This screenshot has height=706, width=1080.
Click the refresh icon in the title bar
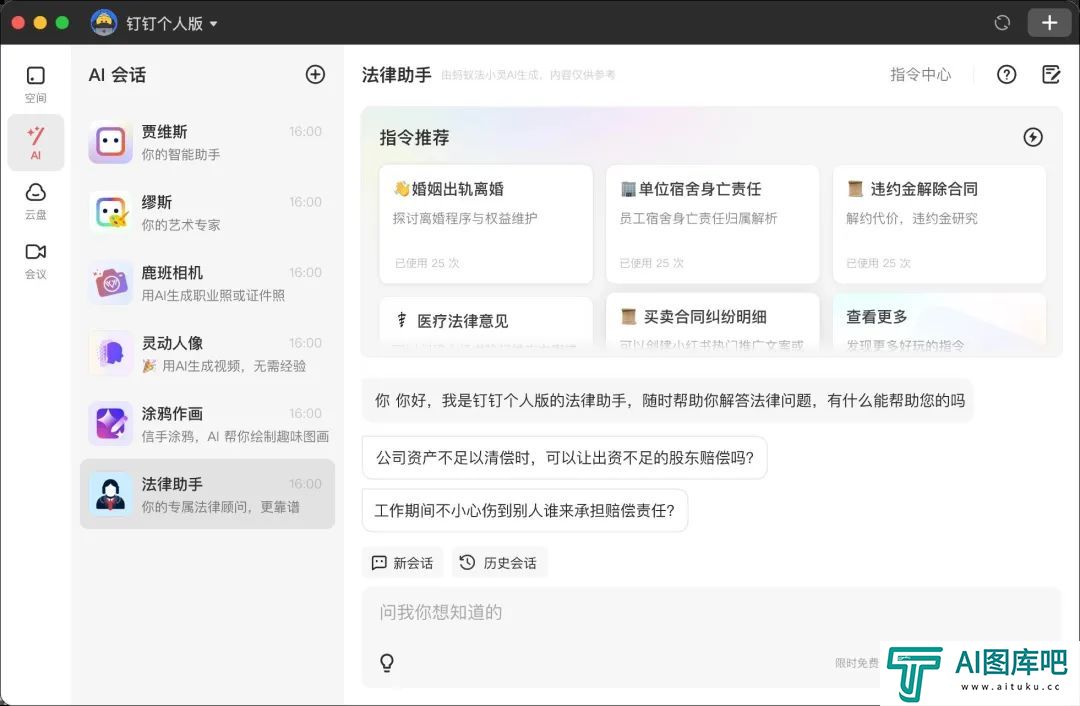click(x=1002, y=23)
